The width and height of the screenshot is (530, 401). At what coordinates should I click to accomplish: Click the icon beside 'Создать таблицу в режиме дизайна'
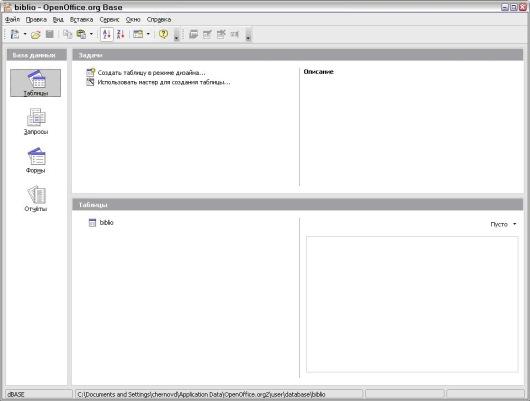(x=91, y=72)
